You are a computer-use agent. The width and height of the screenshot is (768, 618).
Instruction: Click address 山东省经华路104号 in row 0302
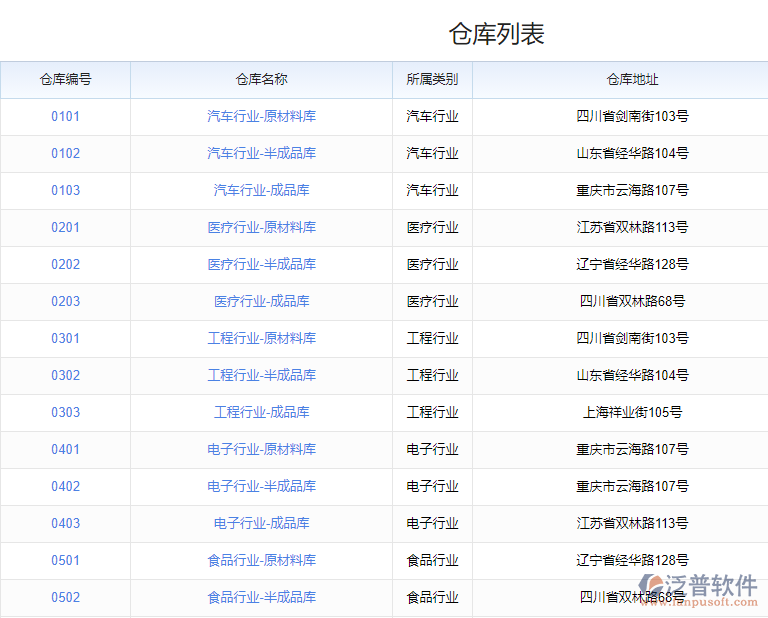(x=632, y=375)
